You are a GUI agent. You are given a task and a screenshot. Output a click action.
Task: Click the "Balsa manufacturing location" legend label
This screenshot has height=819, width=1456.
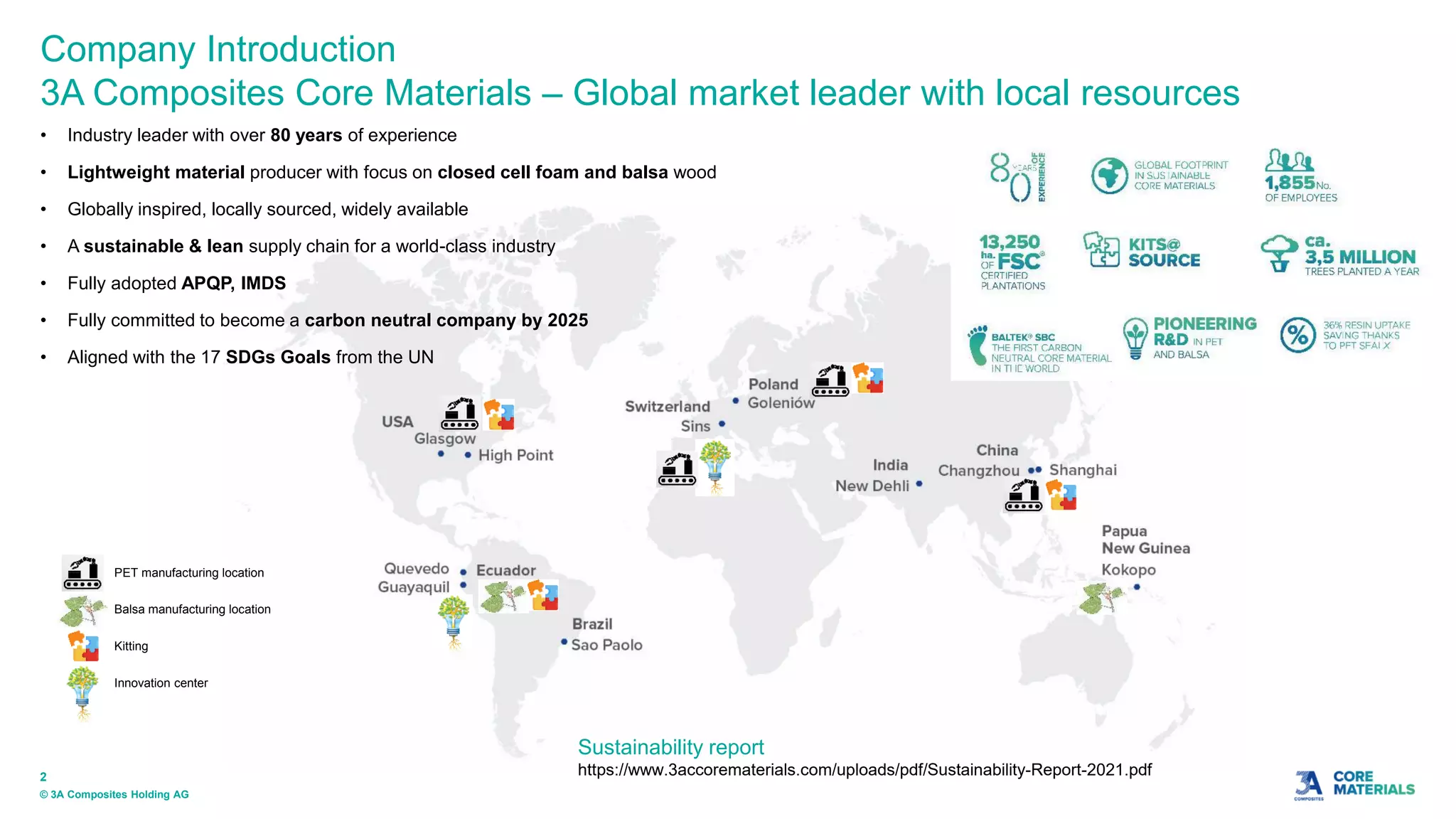pos(193,609)
